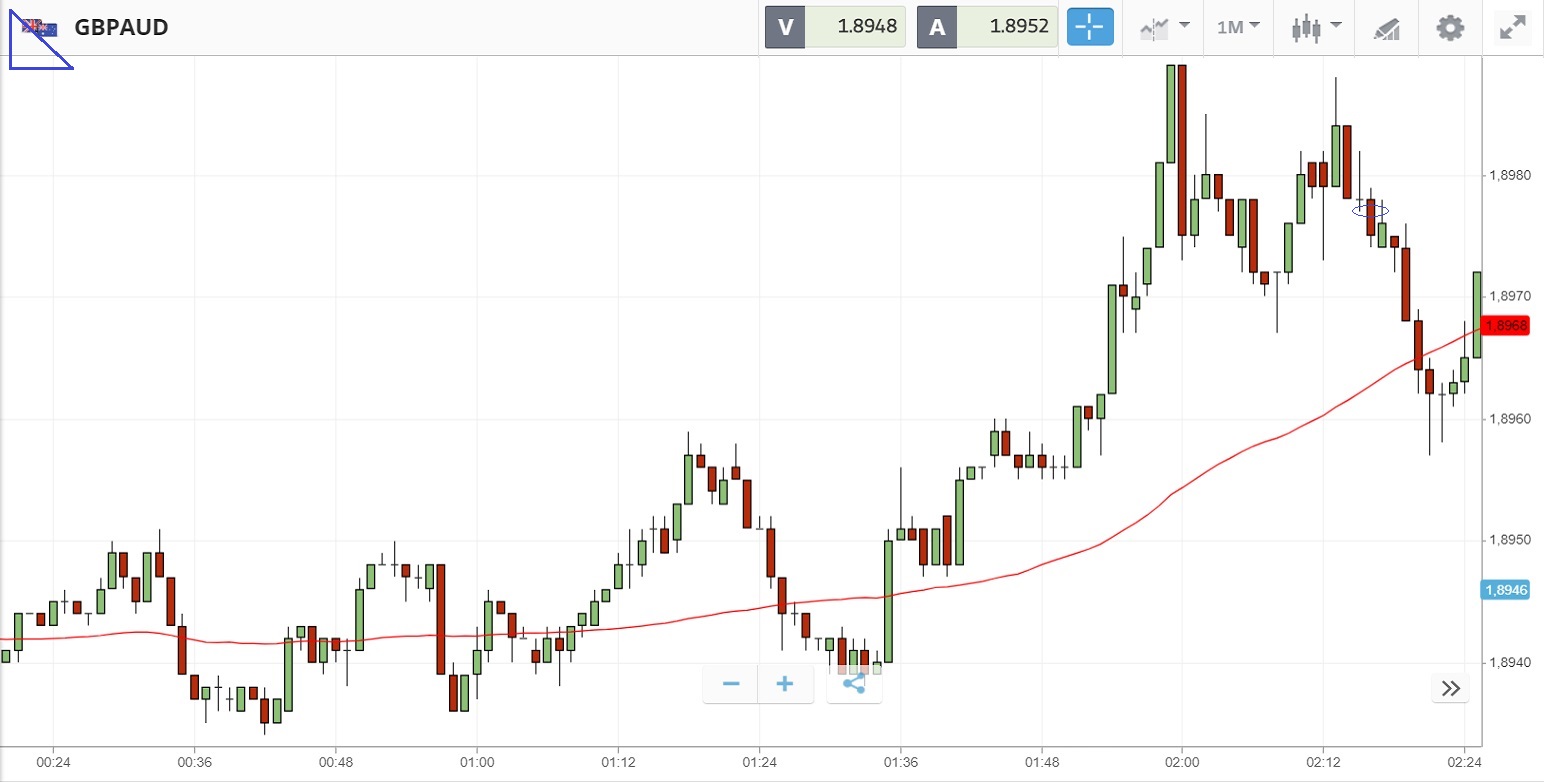Screen dimensions: 1544x782
Task: Click the red 1.8968 price label
Action: [1505, 325]
